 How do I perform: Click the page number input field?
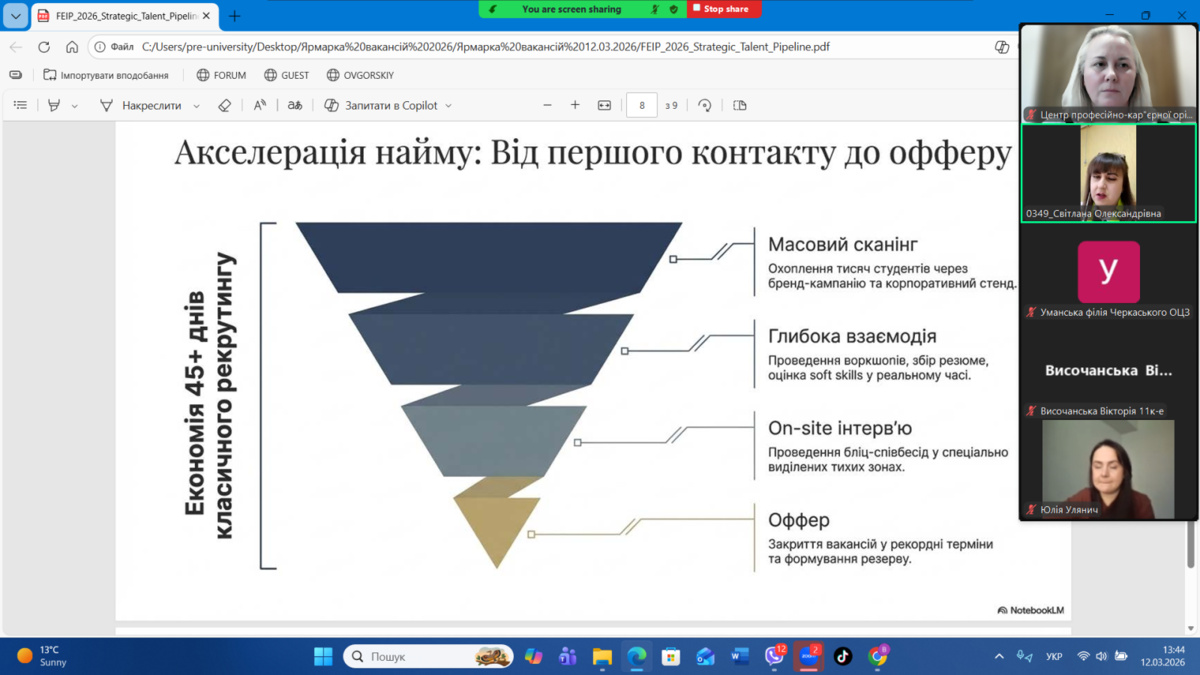(x=641, y=105)
